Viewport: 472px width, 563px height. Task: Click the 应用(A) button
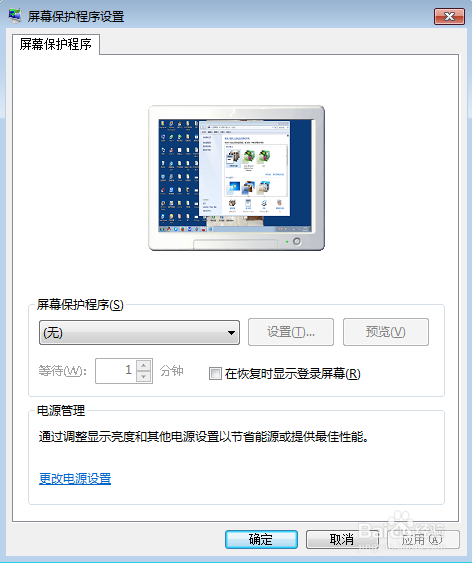(x=423, y=539)
